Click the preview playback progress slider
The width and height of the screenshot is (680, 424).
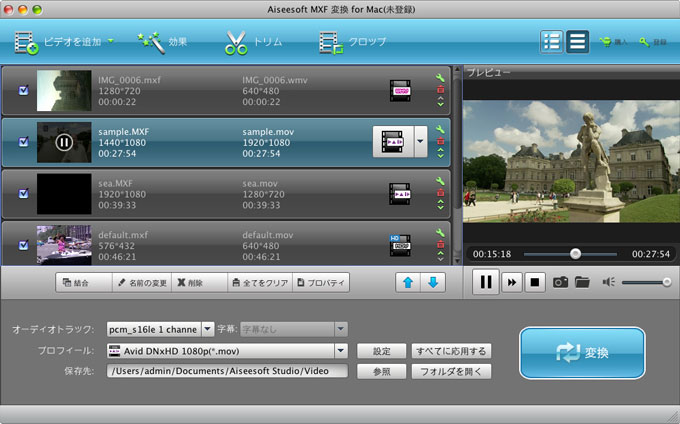pyautogui.click(x=574, y=254)
